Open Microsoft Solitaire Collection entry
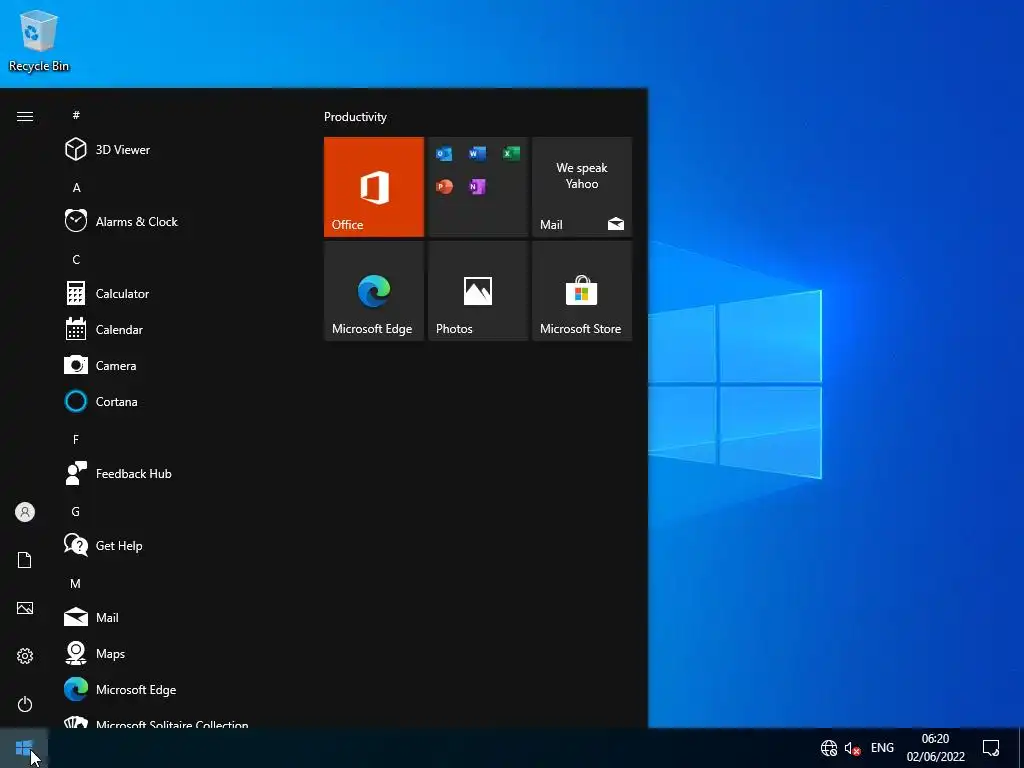 pos(183,721)
